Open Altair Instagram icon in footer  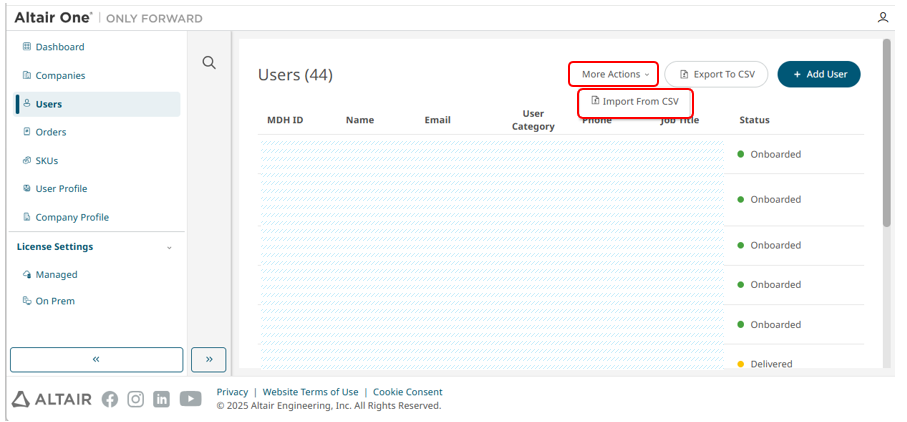click(x=136, y=399)
